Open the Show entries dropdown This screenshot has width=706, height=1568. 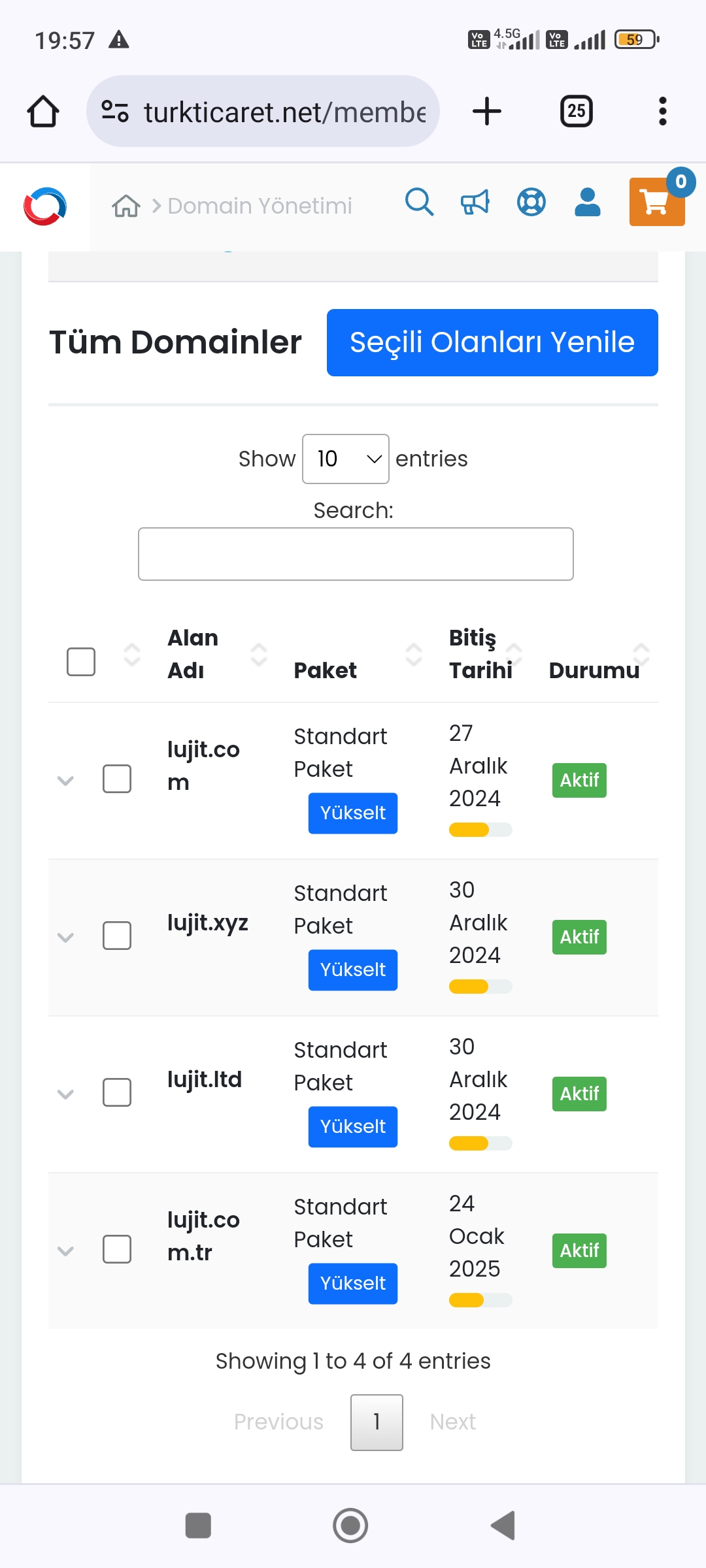[346, 459]
